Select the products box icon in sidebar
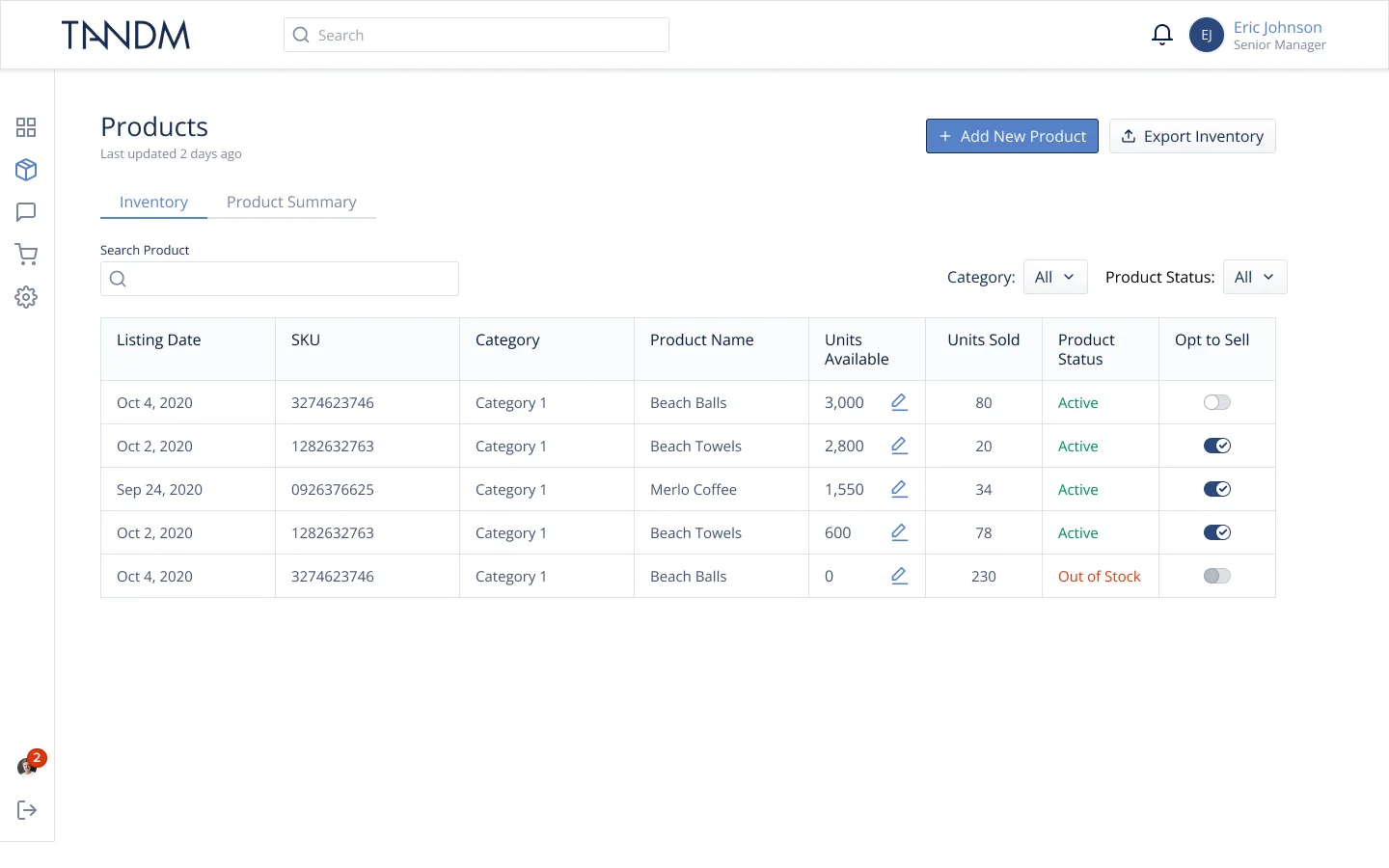Viewport: 1389px width, 868px height. tap(26, 170)
